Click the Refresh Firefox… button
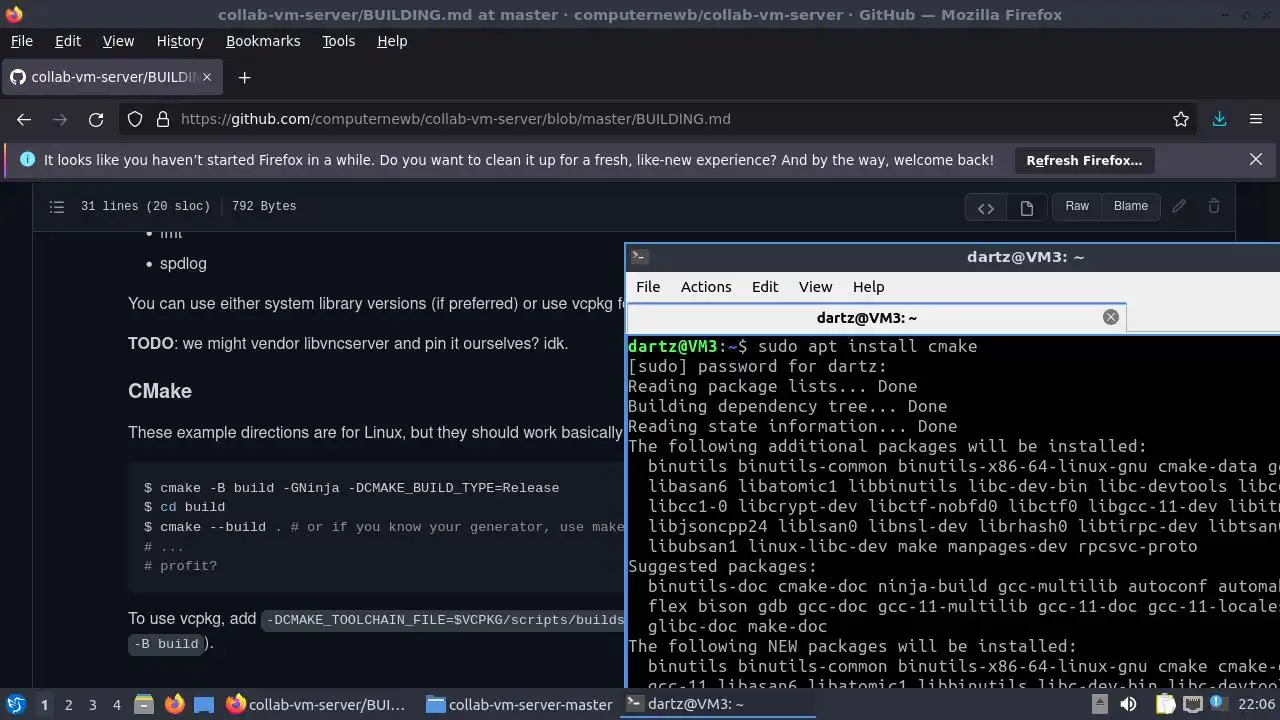This screenshot has width=1280, height=720. pyautogui.click(x=1084, y=160)
